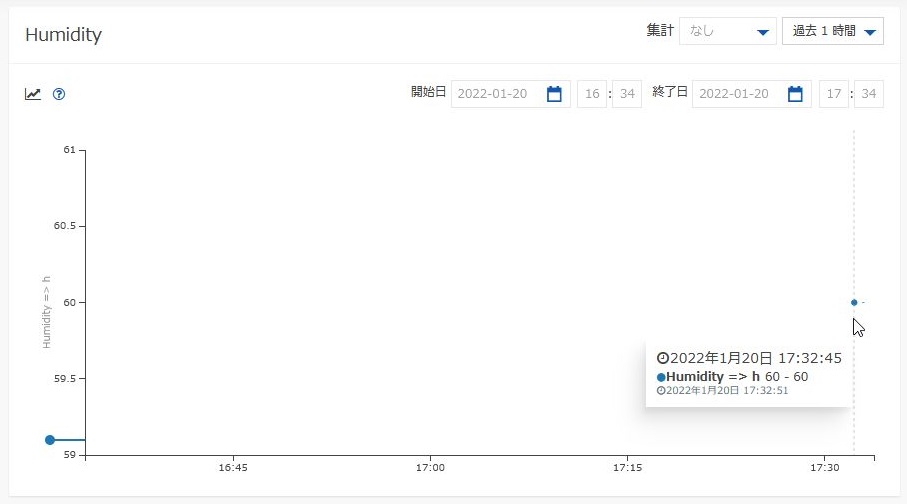Click the 17:30 x-axis label
Screen dimensions: 907x504
(824, 468)
